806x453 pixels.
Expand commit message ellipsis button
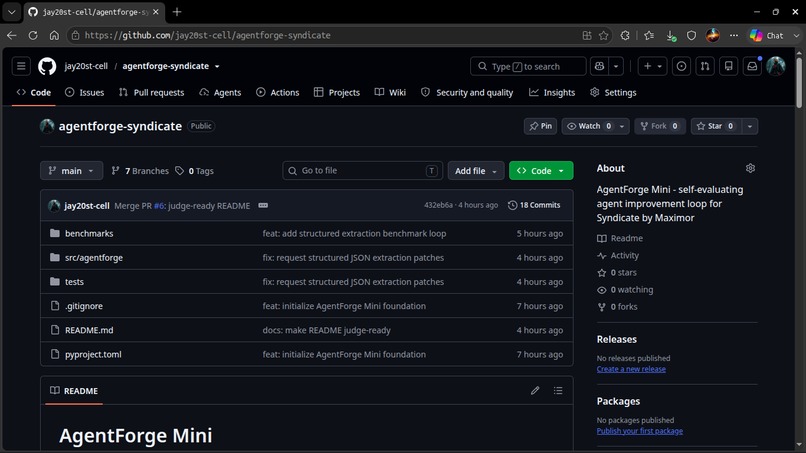pos(263,205)
